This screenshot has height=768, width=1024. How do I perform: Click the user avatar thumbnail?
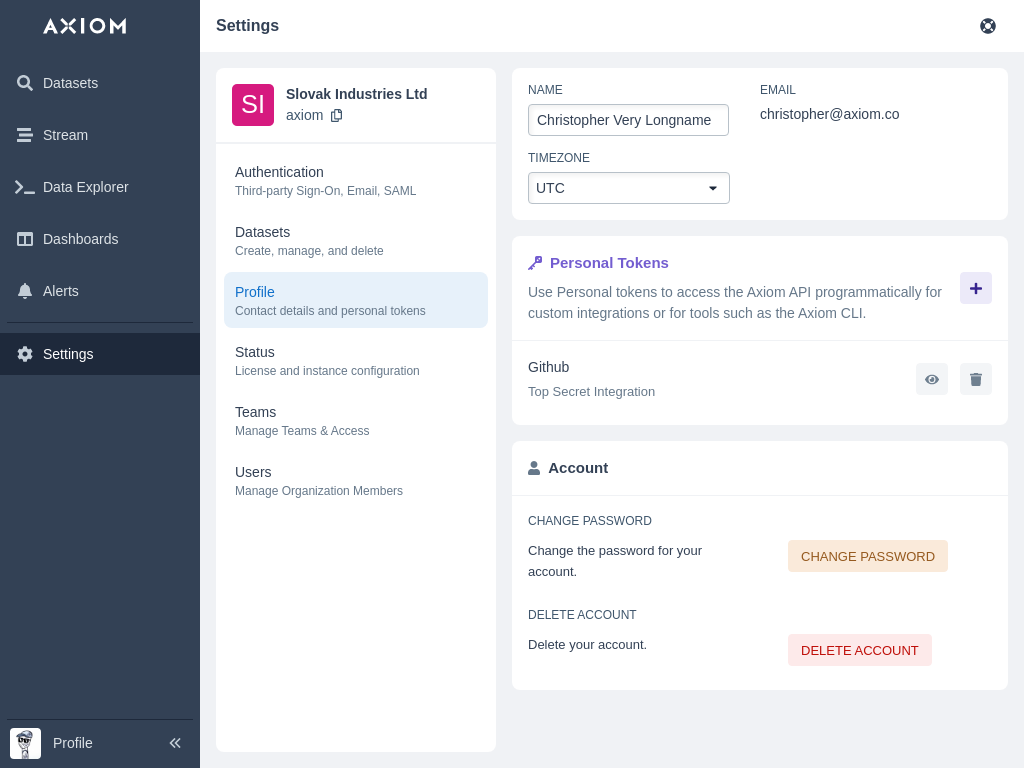point(25,743)
